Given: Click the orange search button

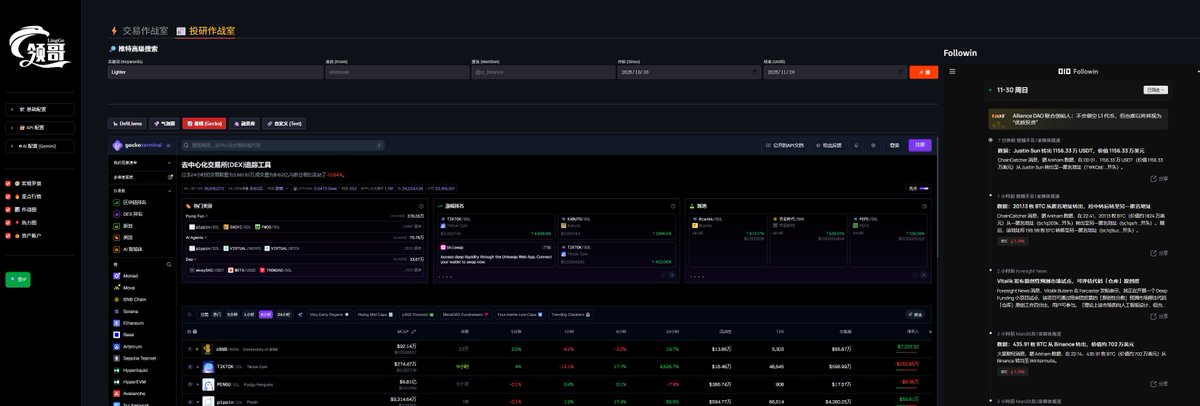Looking at the screenshot, I should 923,72.
